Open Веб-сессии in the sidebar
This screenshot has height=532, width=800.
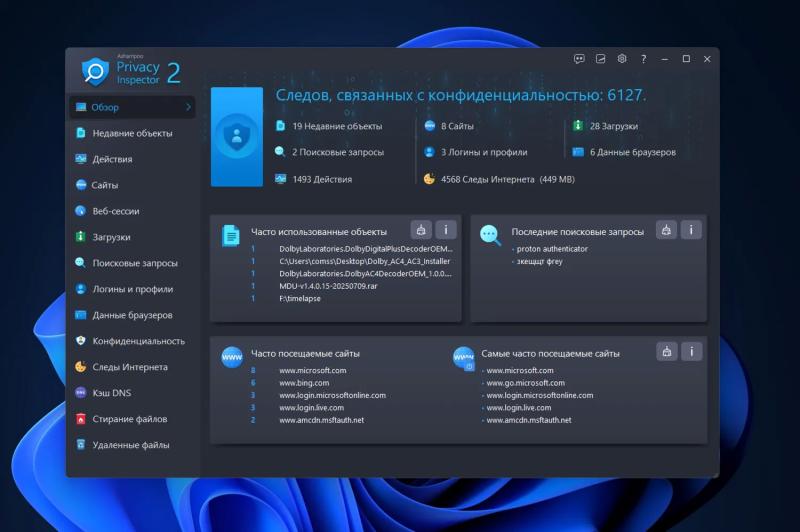[133, 211]
